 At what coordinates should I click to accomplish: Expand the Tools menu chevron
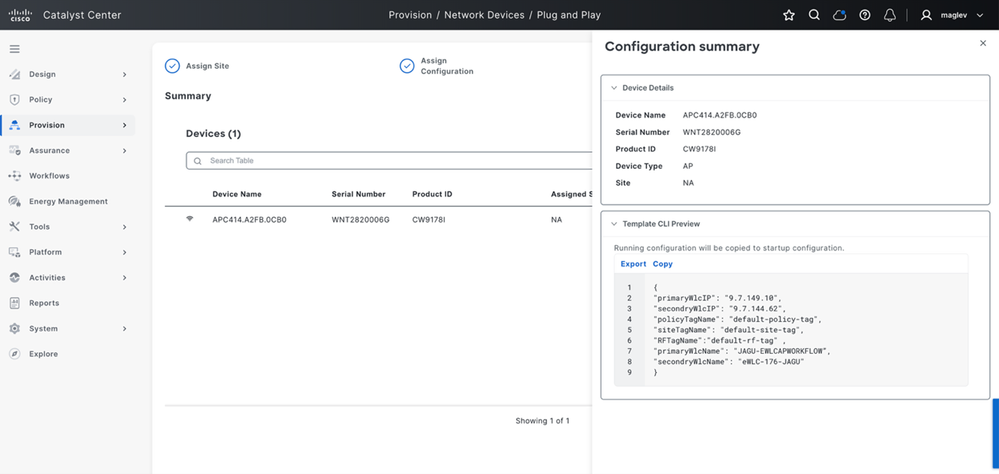(124, 227)
